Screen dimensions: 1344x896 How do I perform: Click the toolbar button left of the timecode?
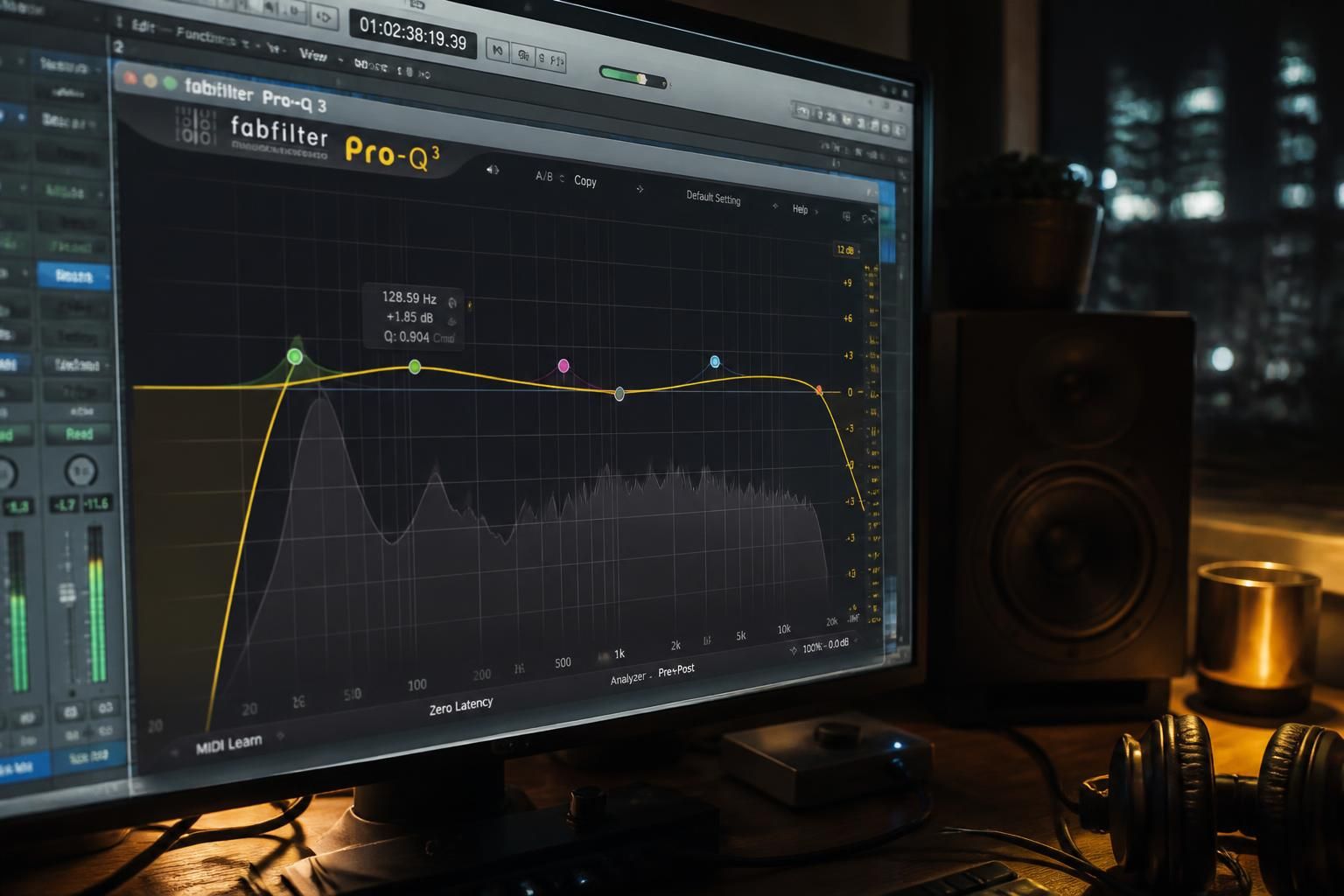325,16
